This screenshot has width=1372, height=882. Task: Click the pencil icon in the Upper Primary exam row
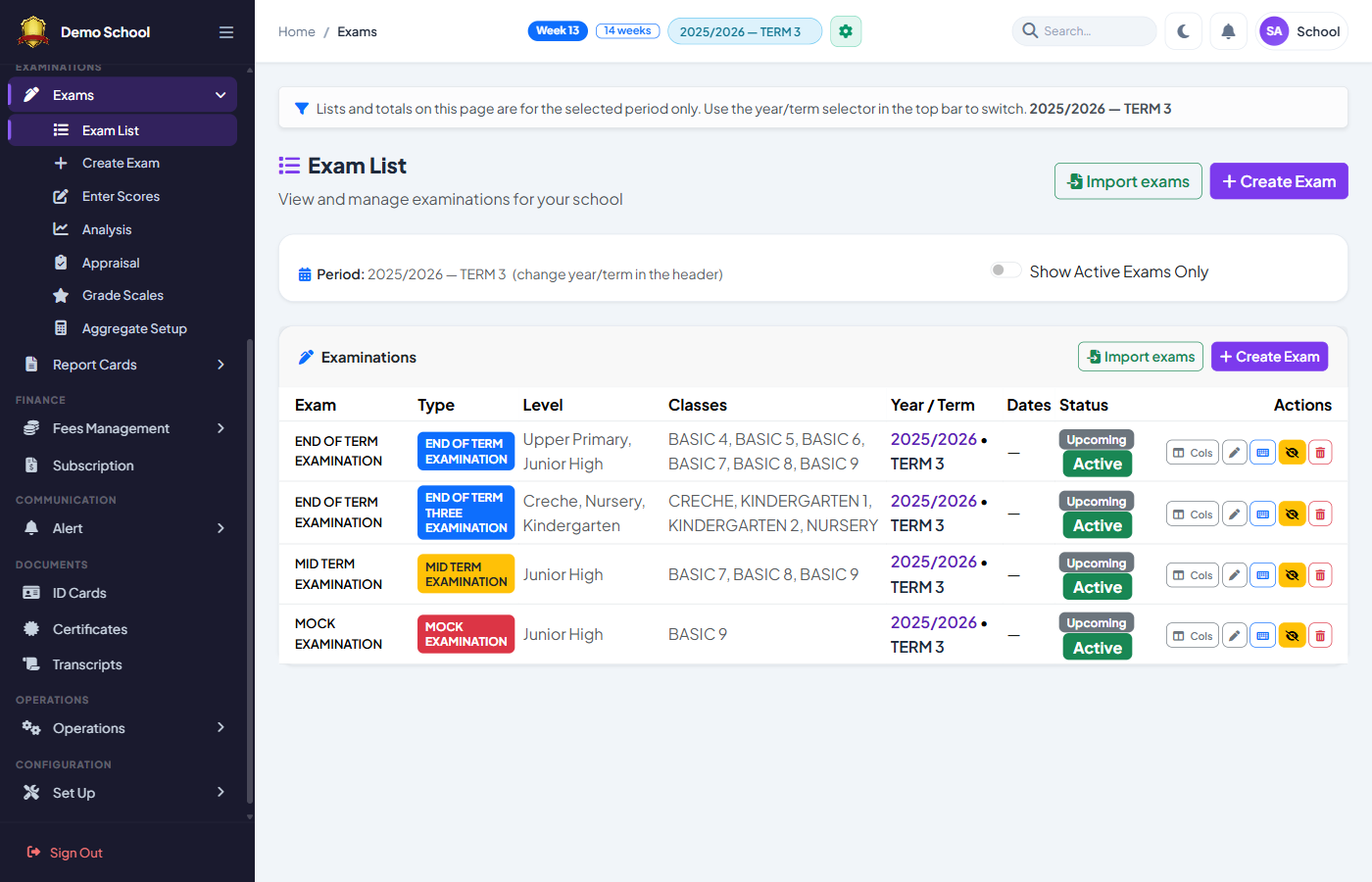point(1235,453)
